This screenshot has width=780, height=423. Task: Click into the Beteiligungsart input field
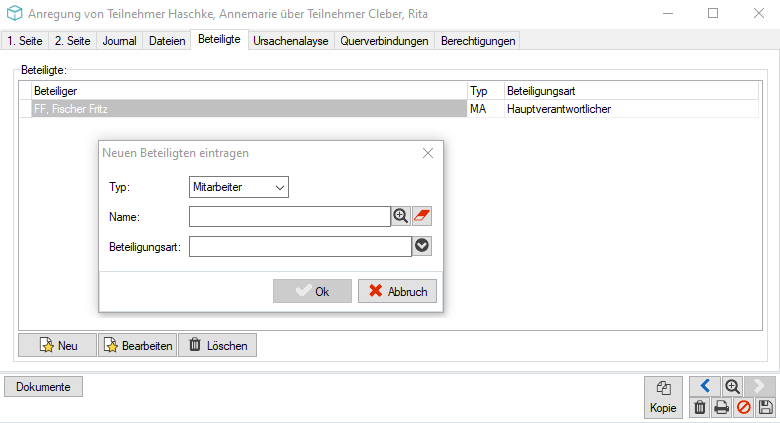(x=300, y=246)
